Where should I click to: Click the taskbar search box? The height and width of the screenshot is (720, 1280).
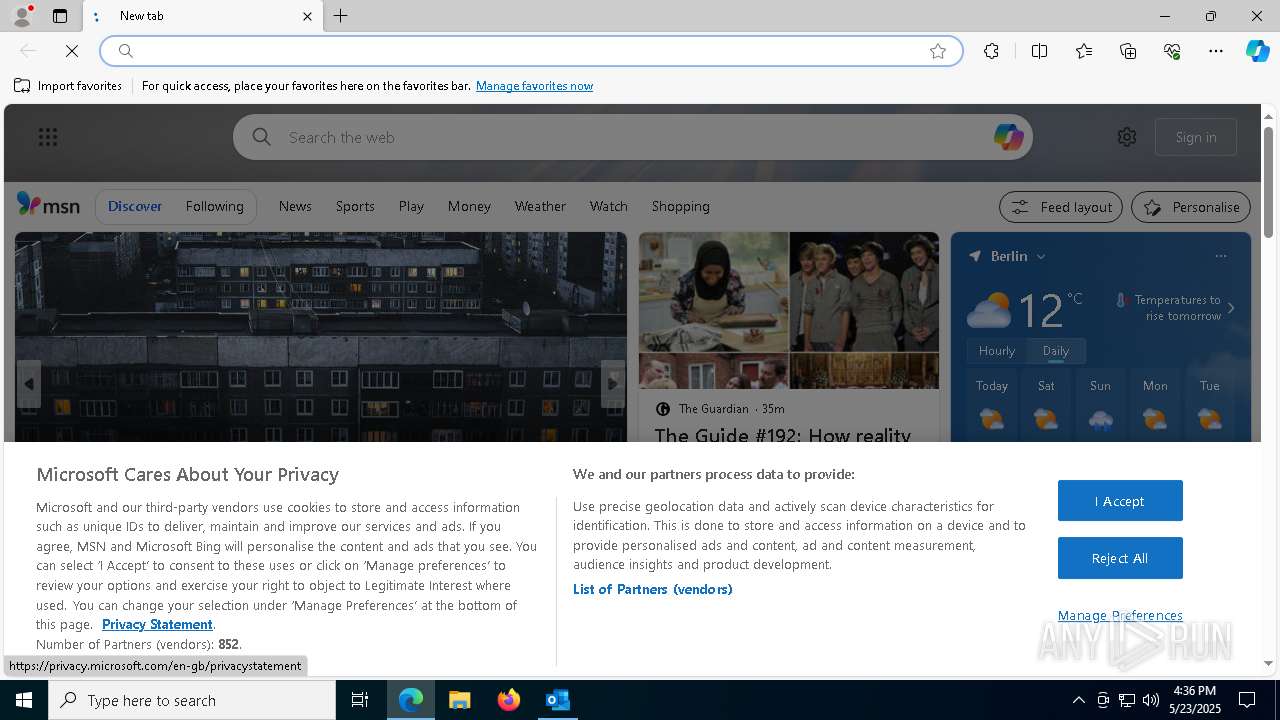click(x=192, y=700)
